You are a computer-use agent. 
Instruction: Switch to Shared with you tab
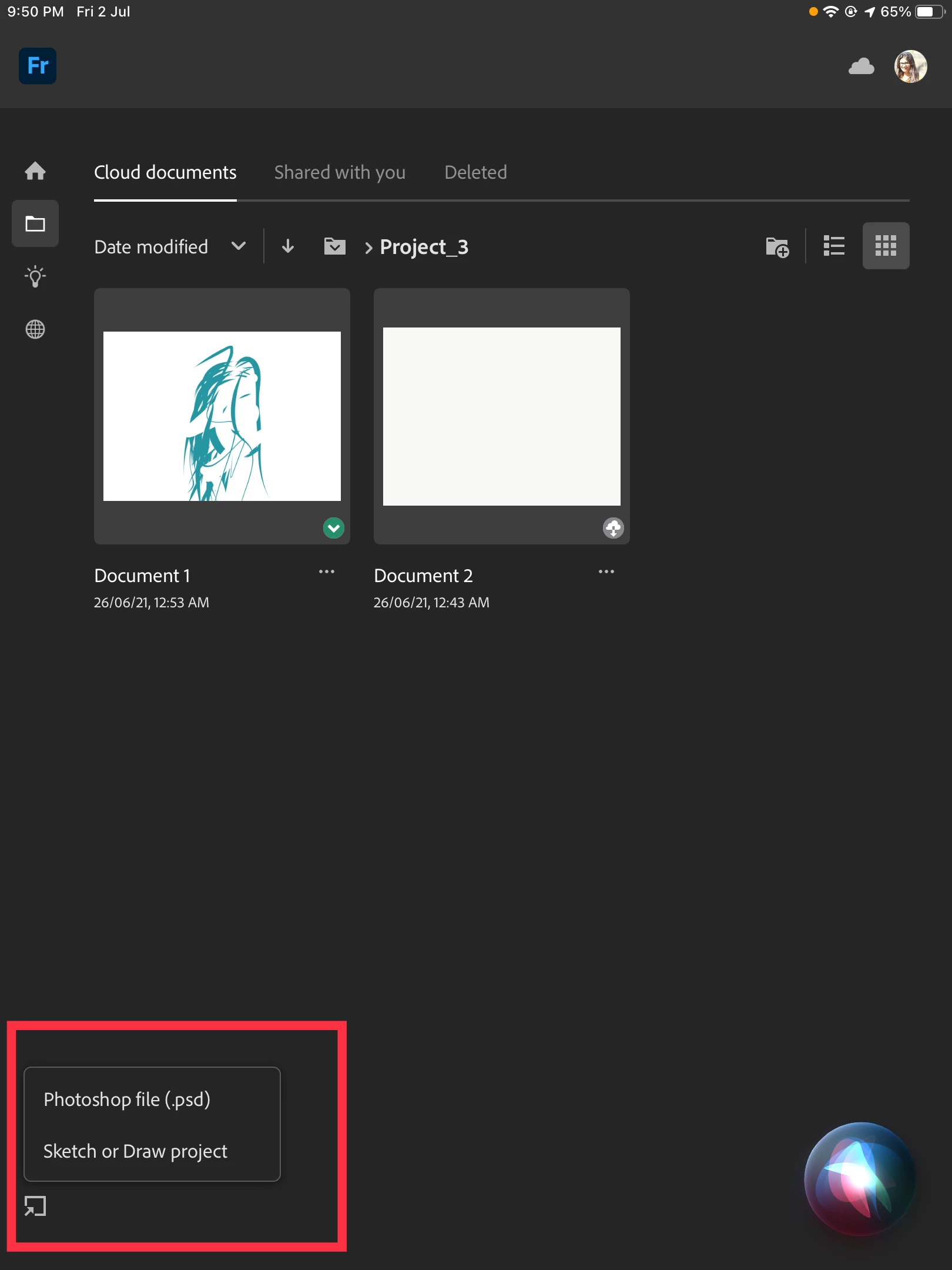(x=340, y=172)
